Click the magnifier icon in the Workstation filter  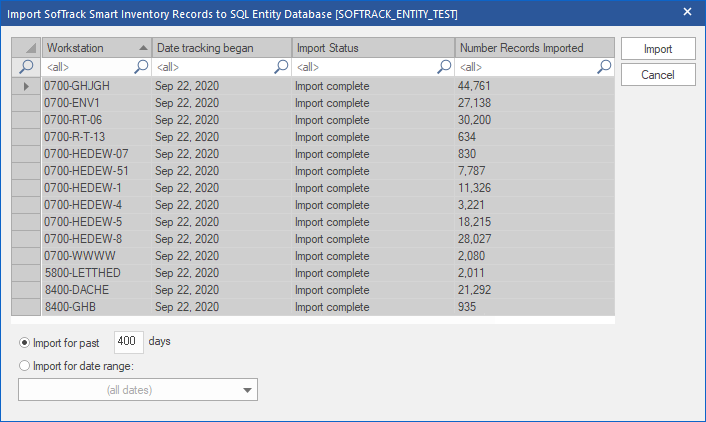(141, 67)
